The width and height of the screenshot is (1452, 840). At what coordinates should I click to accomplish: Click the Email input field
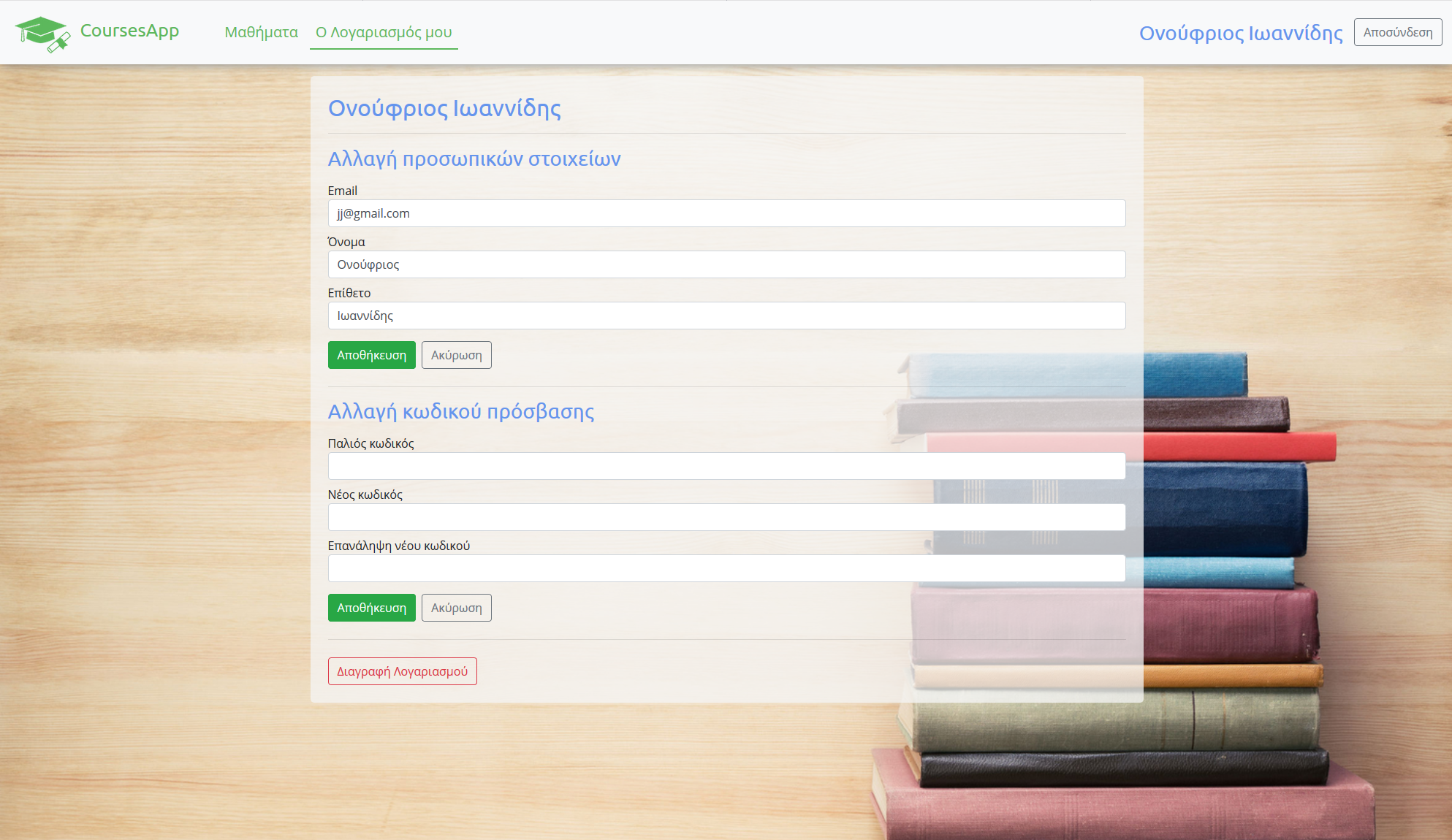pos(726,213)
